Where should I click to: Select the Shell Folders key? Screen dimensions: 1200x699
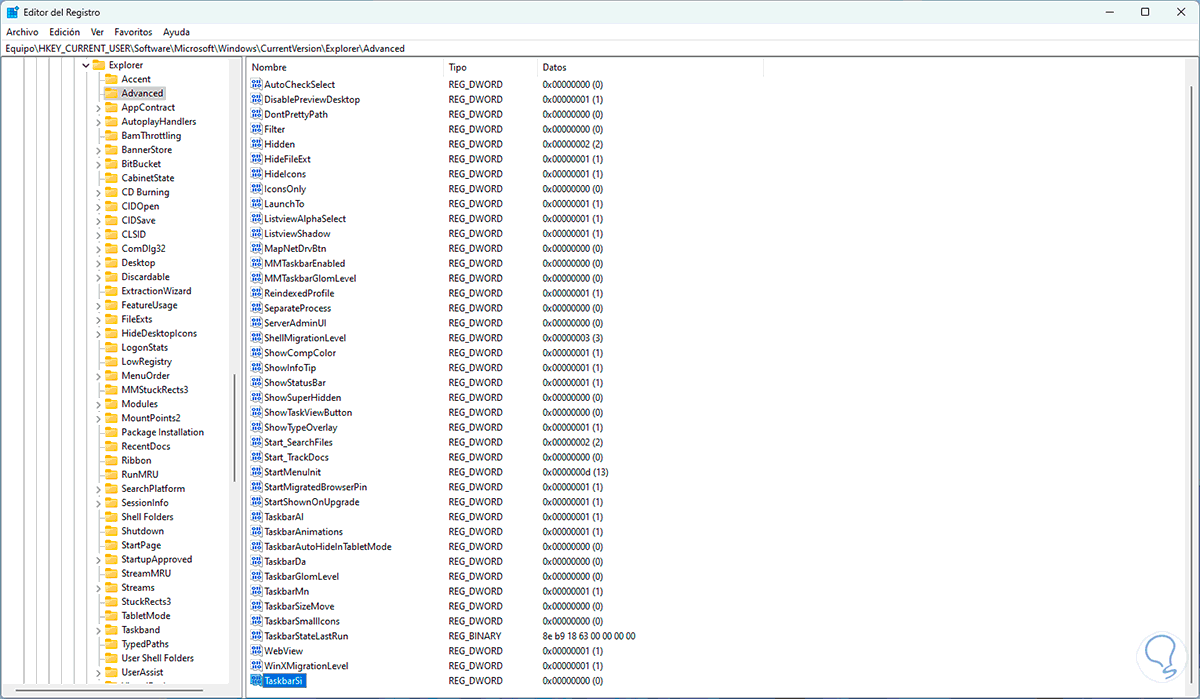(147, 517)
